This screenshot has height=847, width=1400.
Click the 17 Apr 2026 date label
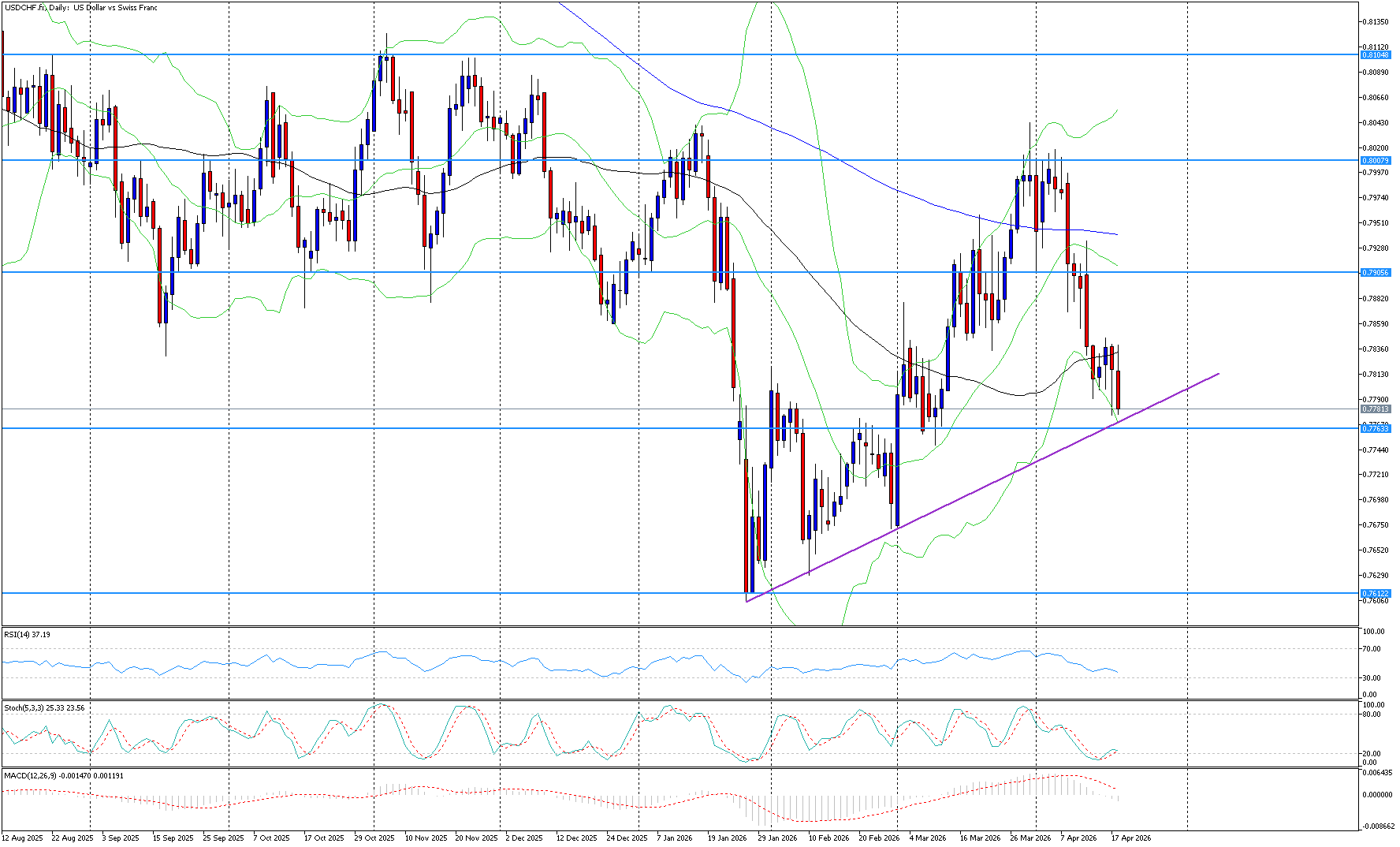point(1131,838)
